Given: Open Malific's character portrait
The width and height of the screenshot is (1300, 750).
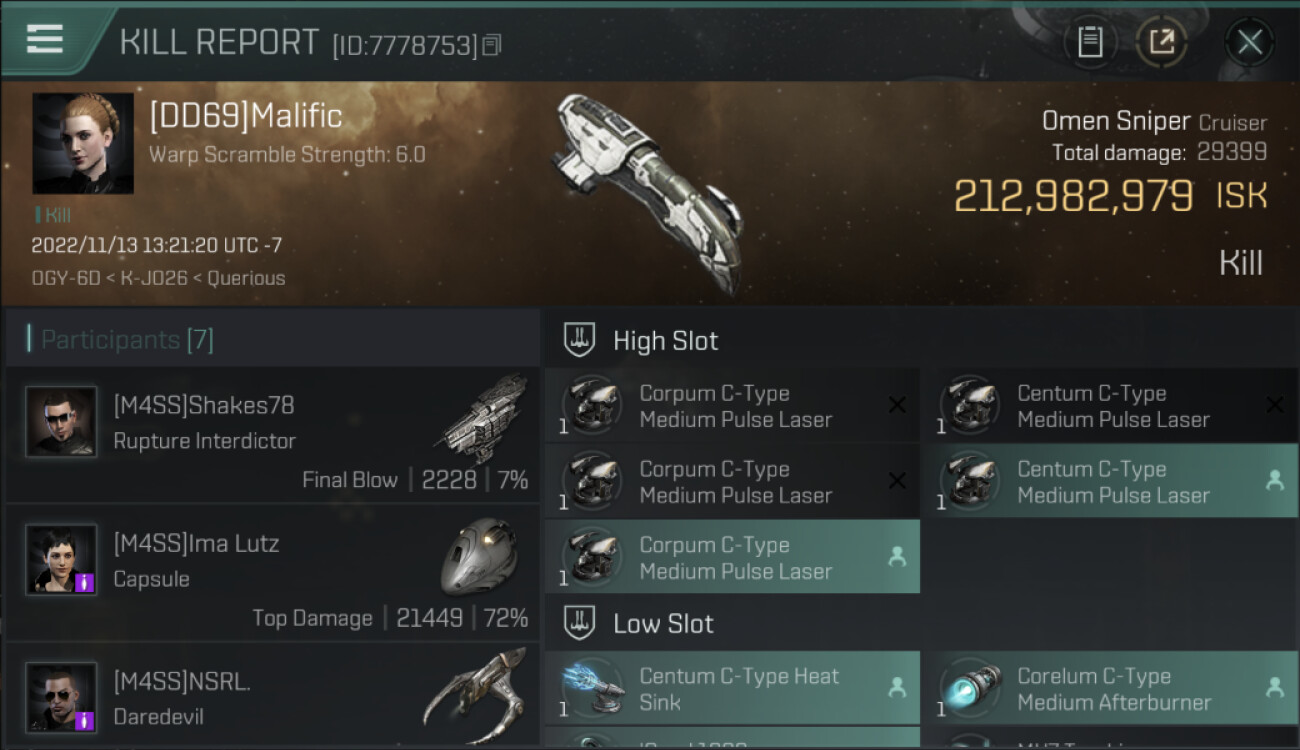Looking at the screenshot, I should (83, 143).
